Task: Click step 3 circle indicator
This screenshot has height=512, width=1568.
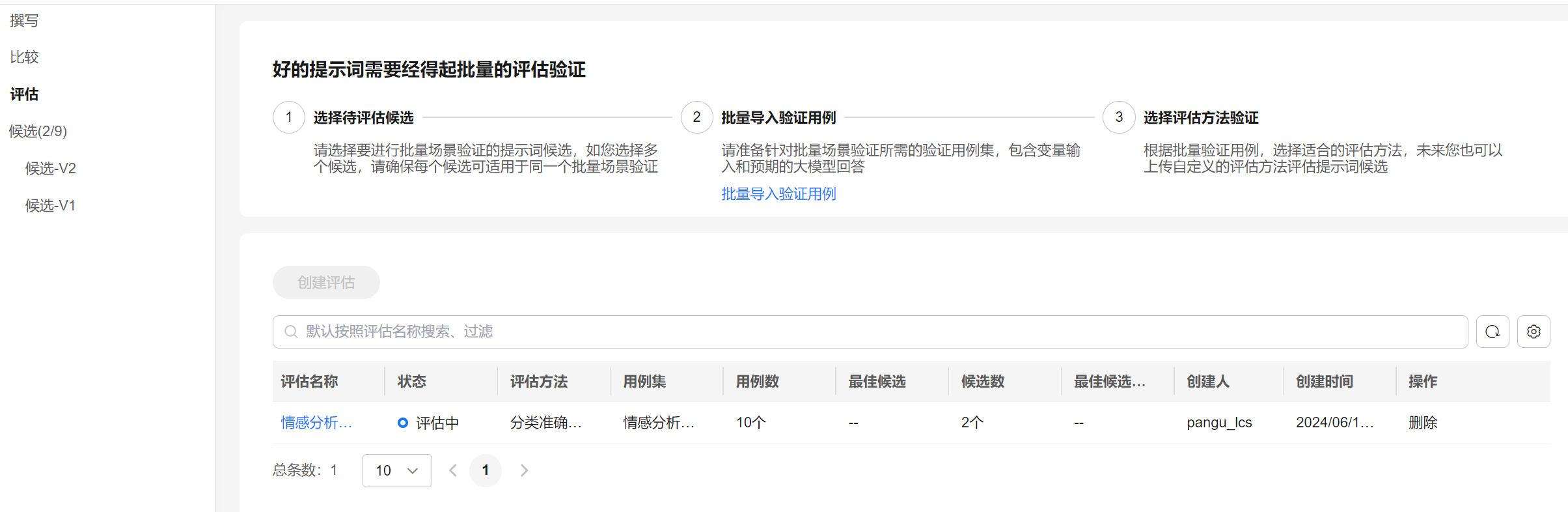Action: click(x=1119, y=117)
